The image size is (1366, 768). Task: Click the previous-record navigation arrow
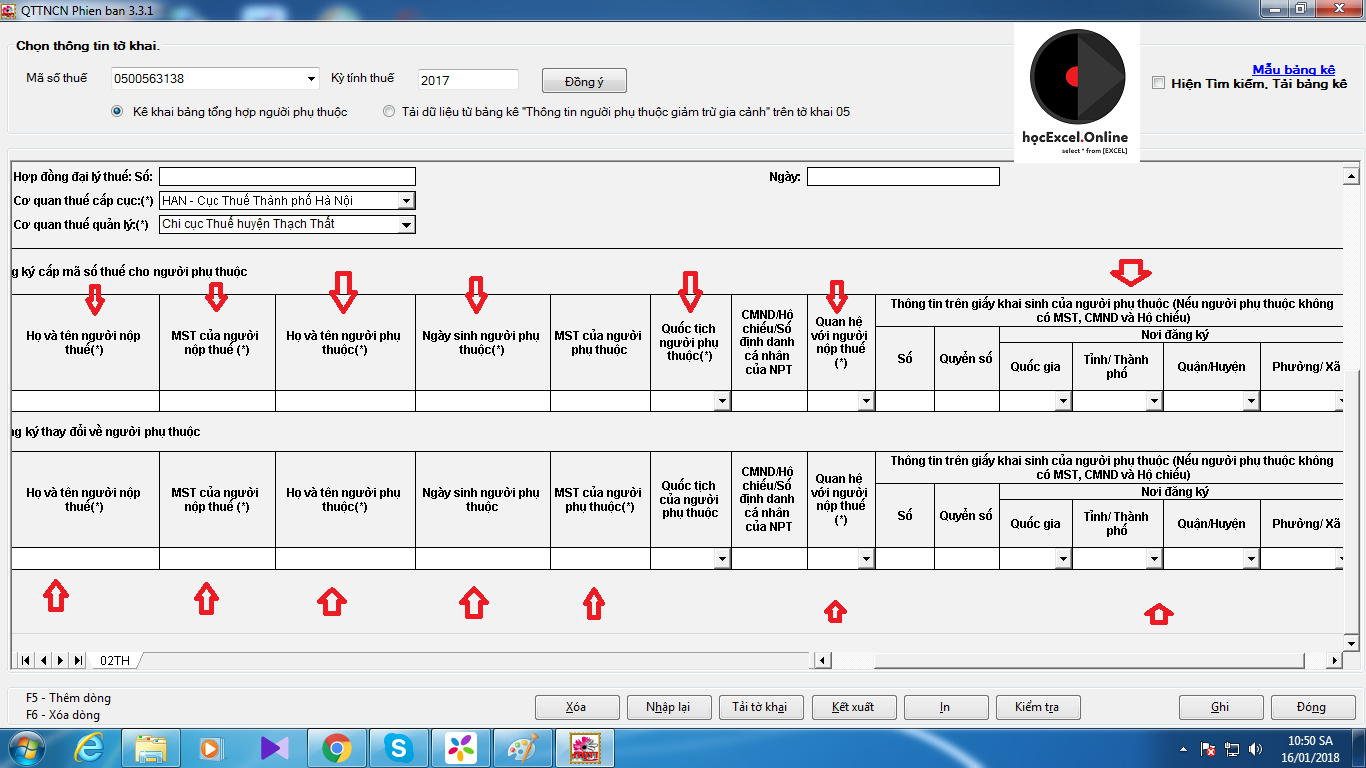(43, 660)
